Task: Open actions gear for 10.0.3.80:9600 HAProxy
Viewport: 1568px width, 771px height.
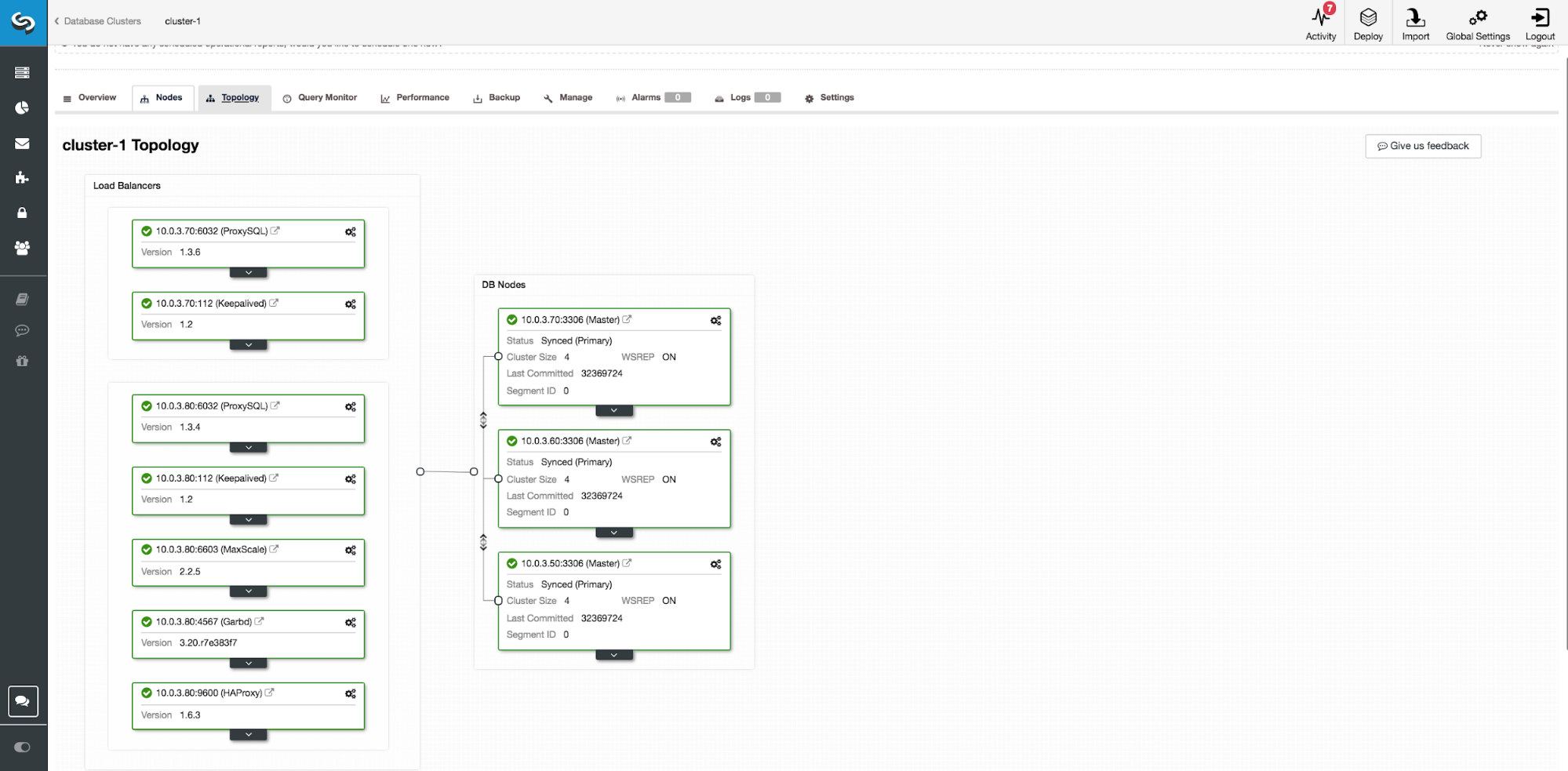Action: tap(351, 694)
